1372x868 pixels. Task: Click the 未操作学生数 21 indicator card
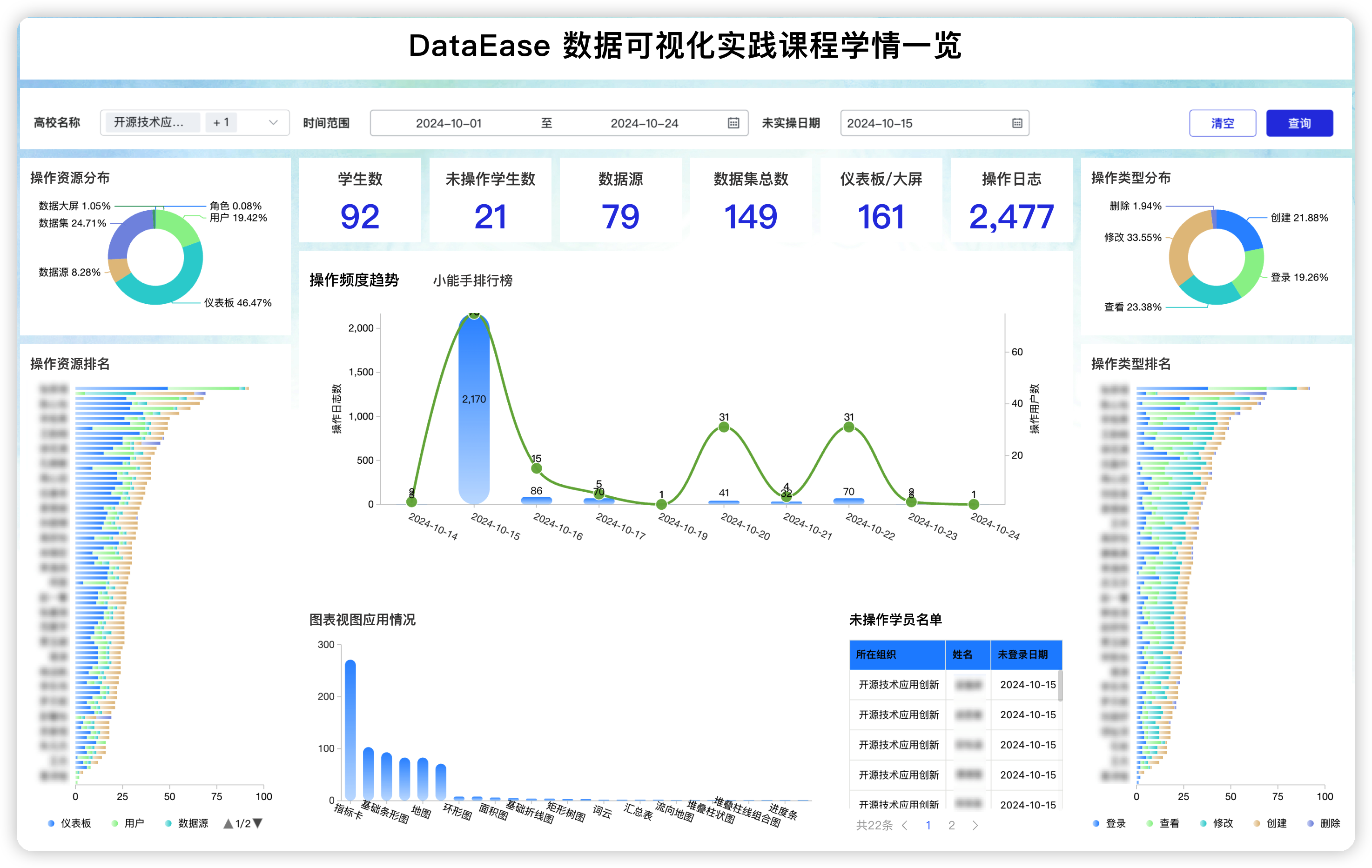tap(490, 200)
